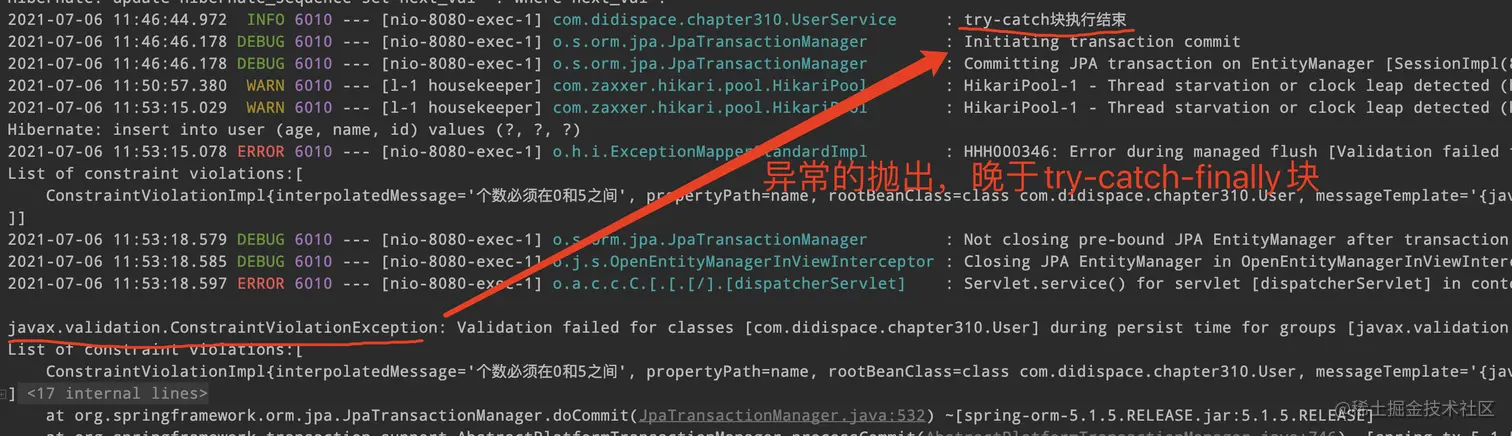The image size is (1512, 436).
Task: Expand the folded "<17 internal lines>" block
Action: (x=118, y=394)
